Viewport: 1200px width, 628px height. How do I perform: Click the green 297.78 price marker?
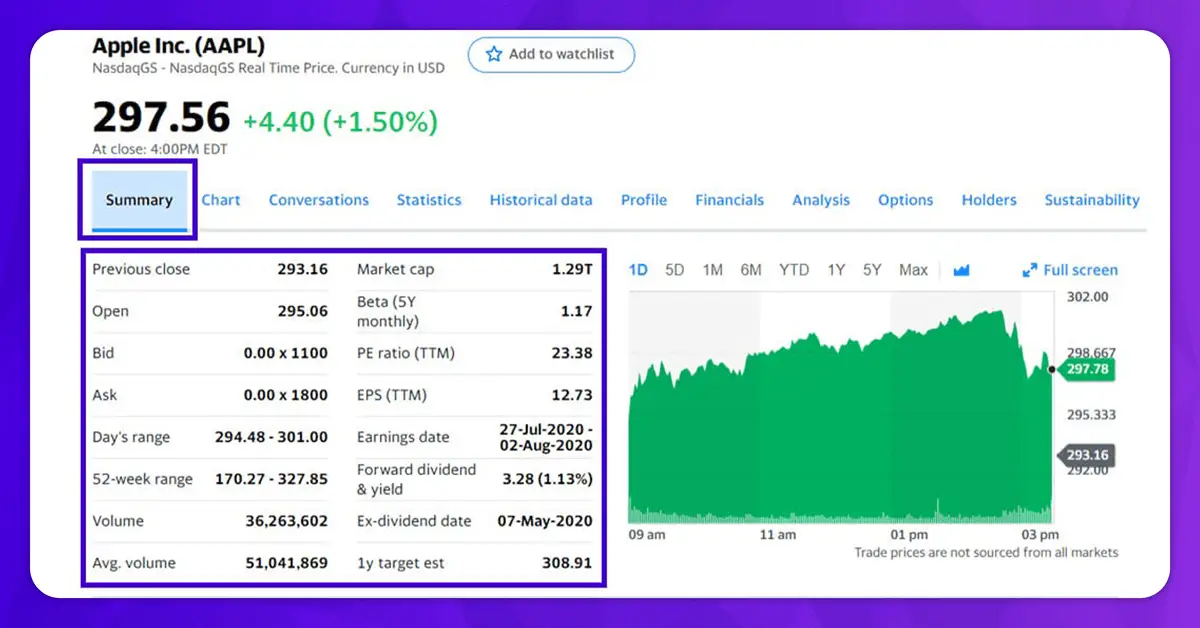pos(1087,369)
